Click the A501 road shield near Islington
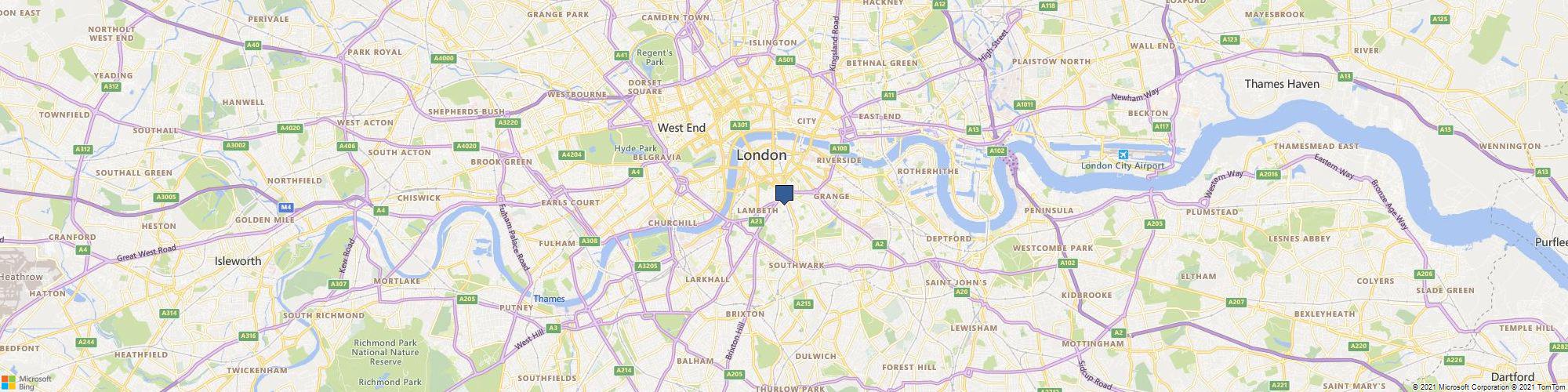The height and width of the screenshot is (392, 1568). 785,60
